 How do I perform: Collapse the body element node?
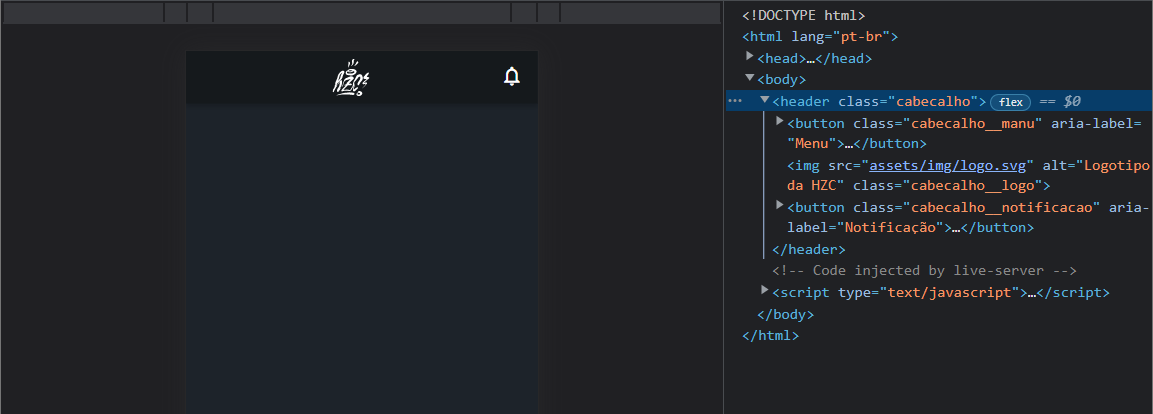[x=749, y=78]
